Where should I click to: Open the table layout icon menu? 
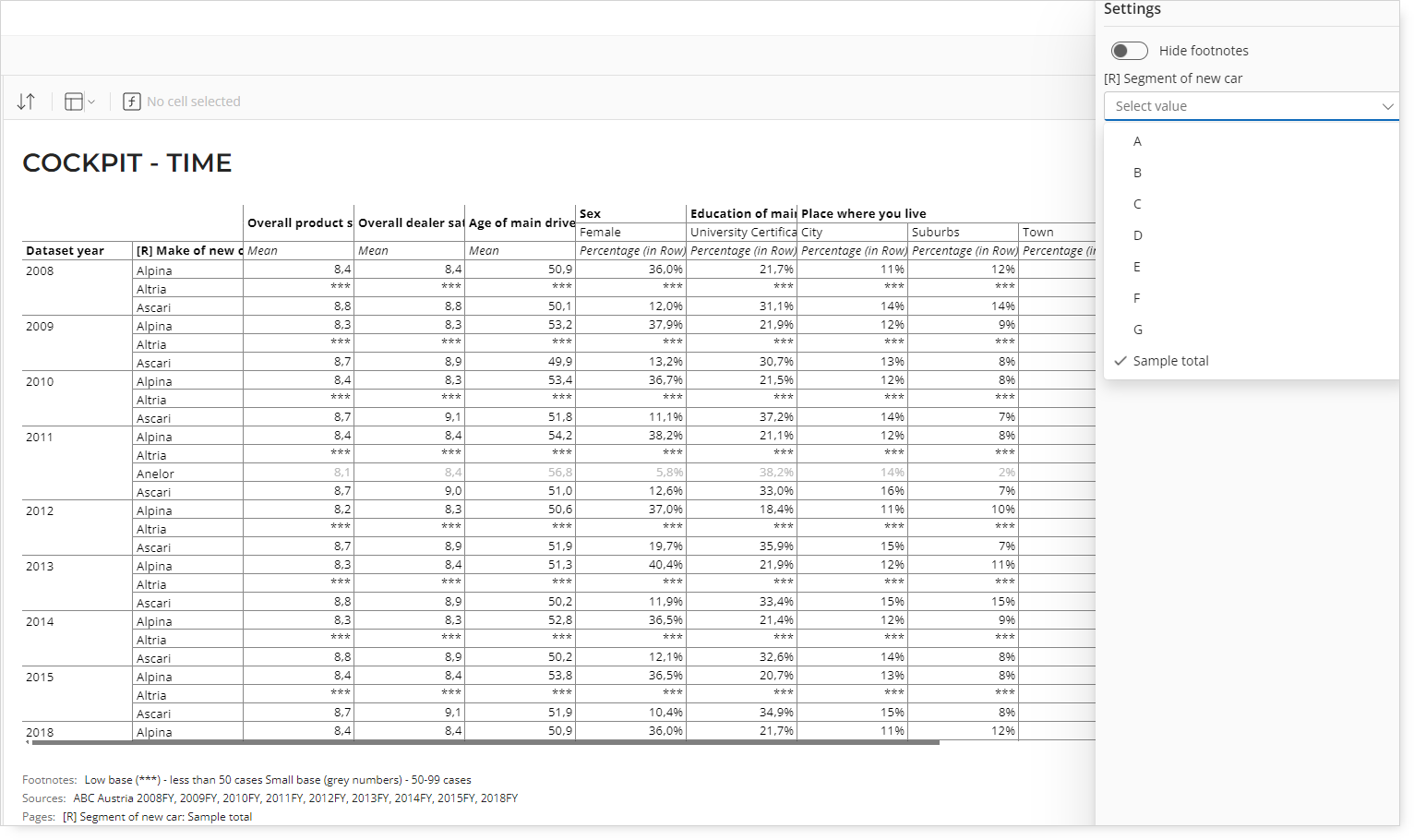[x=74, y=102]
